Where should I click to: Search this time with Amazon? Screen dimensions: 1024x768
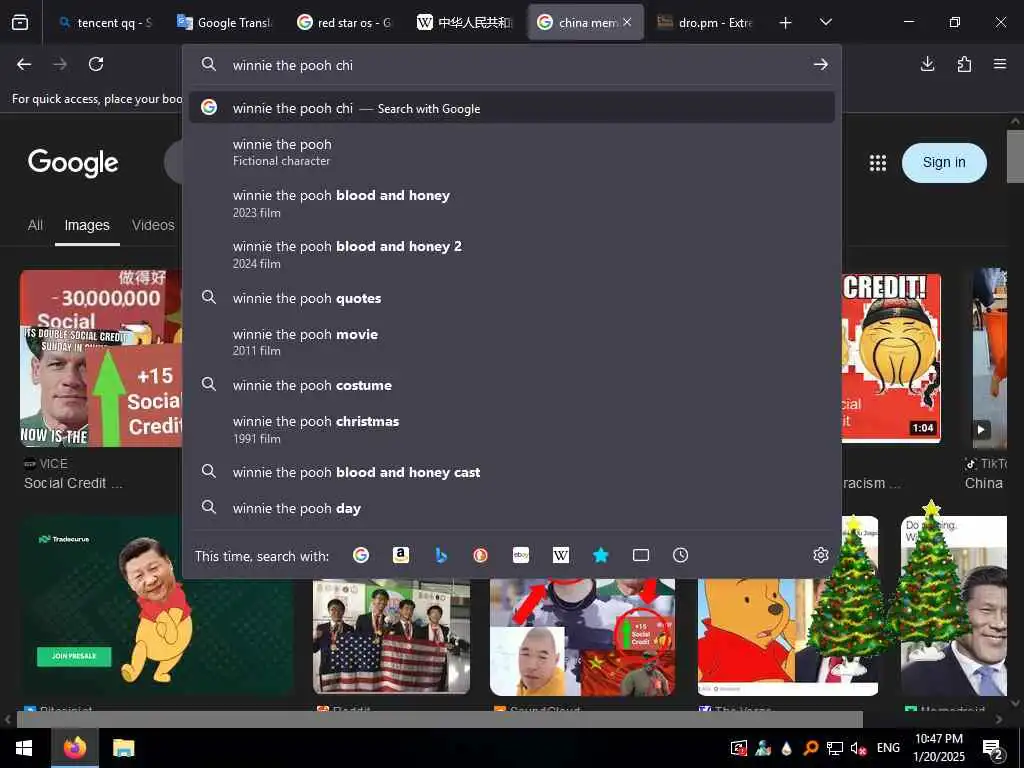point(401,555)
